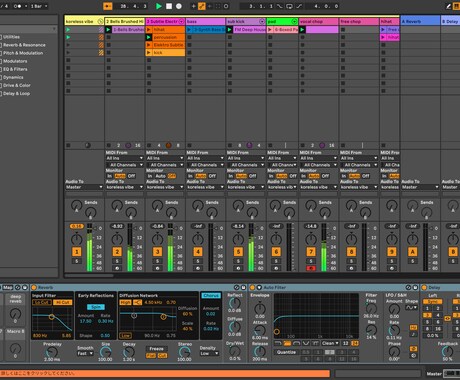The image size is (460, 380).
Task: Solo track 3 with its S button
Action: click(x=157, y=261)
